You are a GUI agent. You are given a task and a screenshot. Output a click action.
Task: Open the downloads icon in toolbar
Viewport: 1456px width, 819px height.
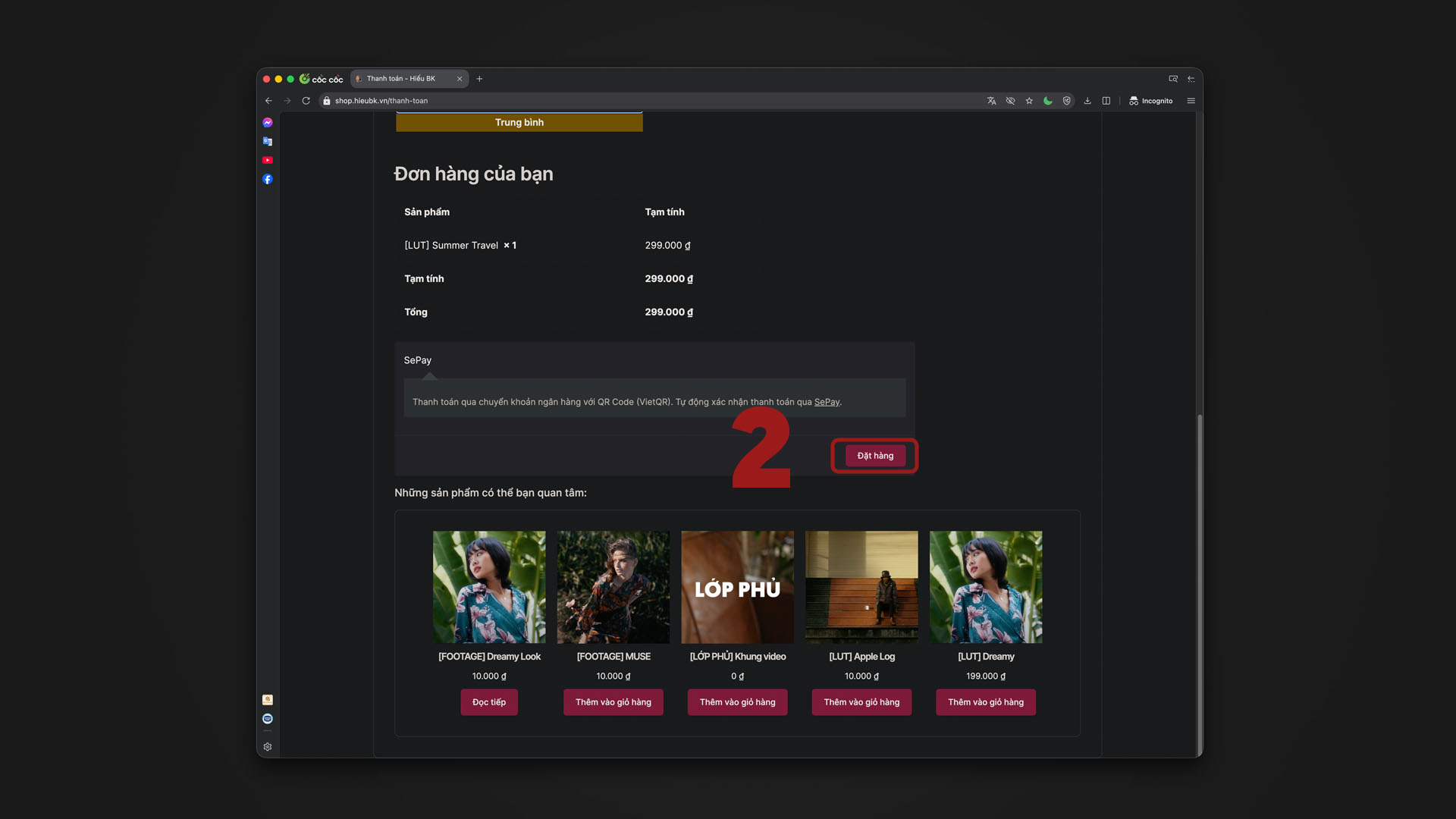1087,101
